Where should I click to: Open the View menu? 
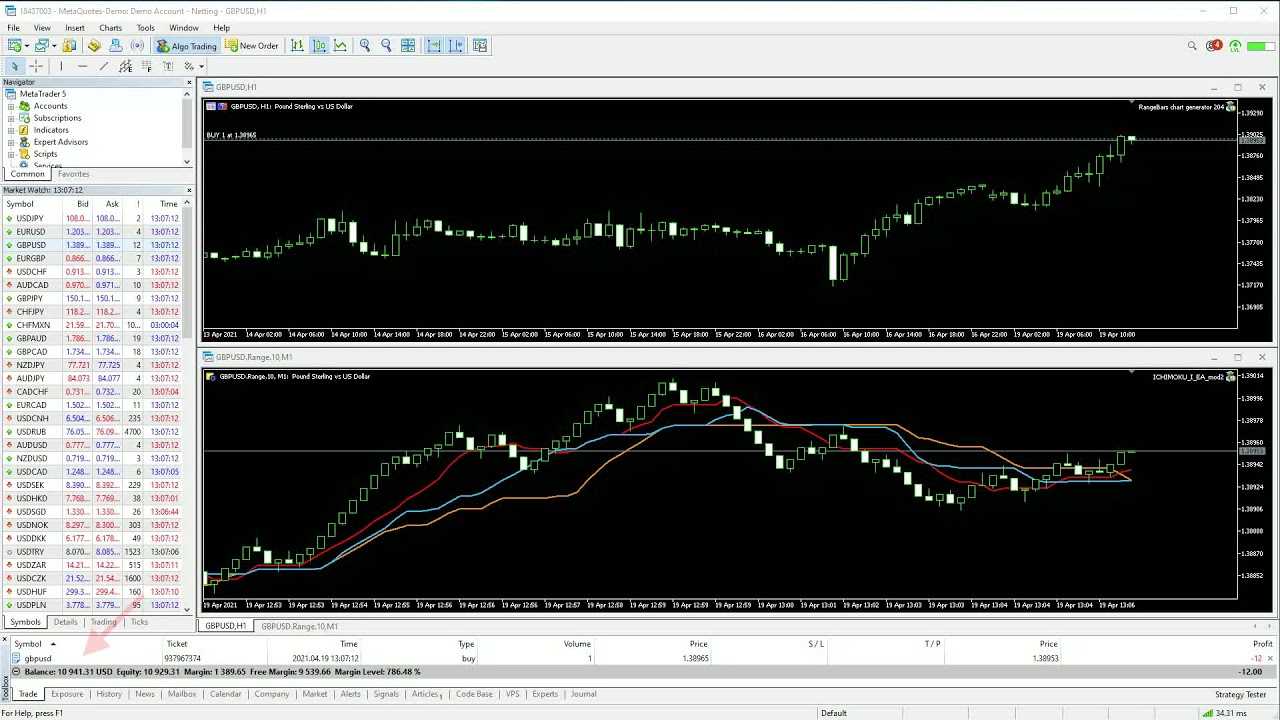coord(42,28)
